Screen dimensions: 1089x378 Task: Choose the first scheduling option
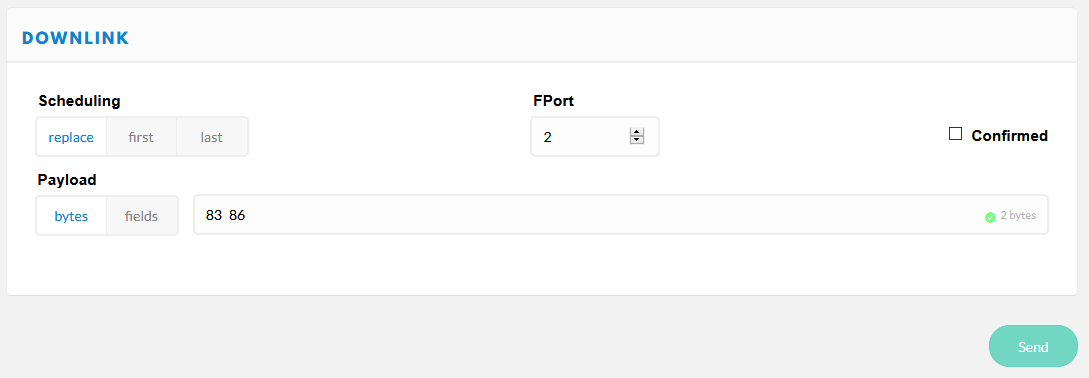coord(141,137)
